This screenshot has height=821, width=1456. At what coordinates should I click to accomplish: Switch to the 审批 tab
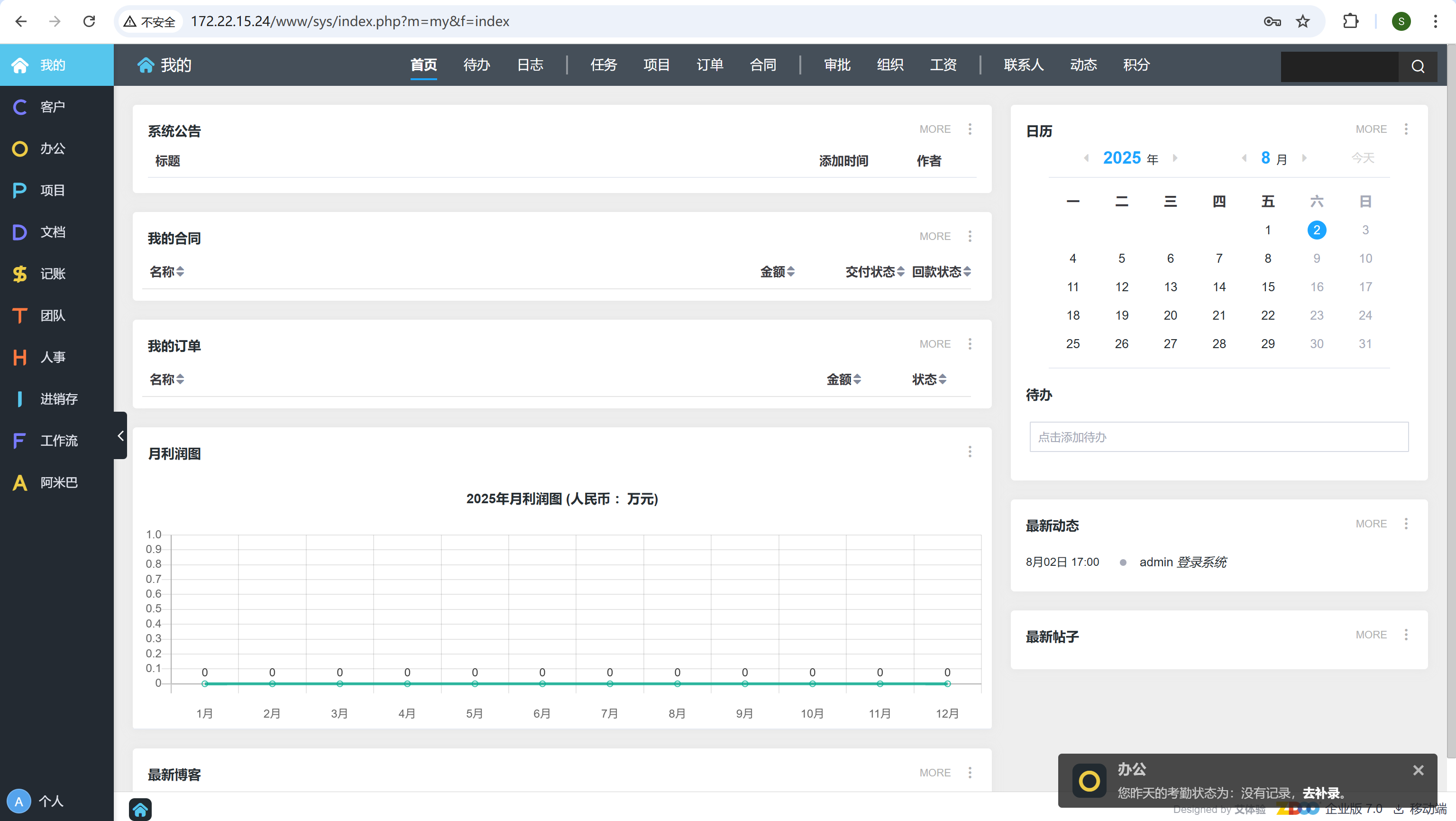pos(837,65)
